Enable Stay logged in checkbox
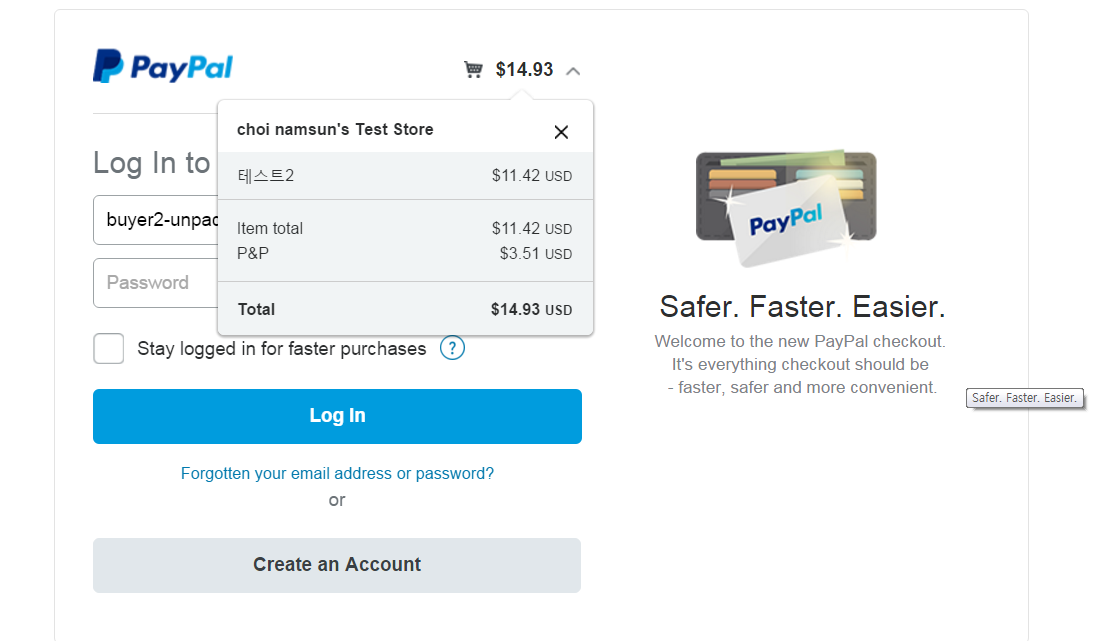 click(x=109, y=349)
